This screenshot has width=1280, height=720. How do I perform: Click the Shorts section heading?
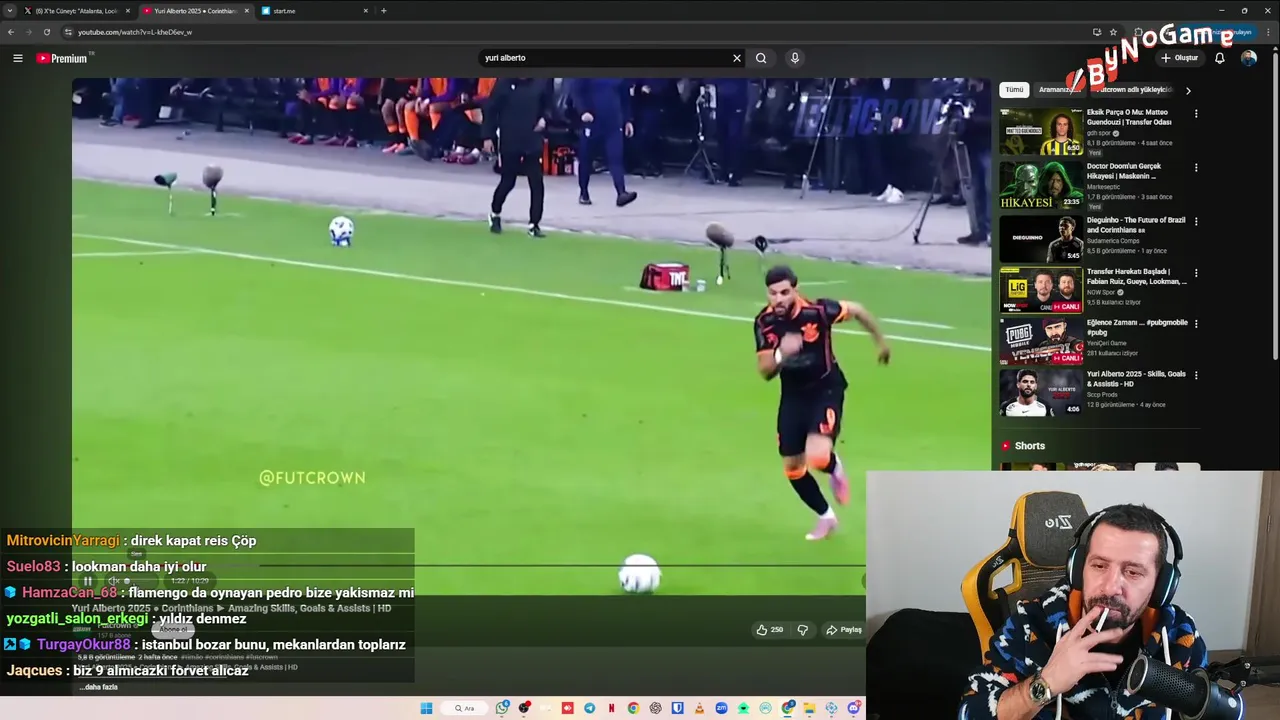[x=1029, y=446]
